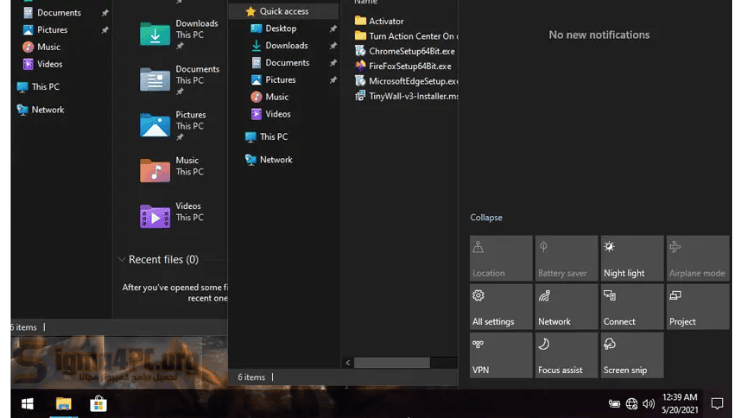Click the pin icon next to Desktop
The image size is (743, 418).
pos(333,28)
